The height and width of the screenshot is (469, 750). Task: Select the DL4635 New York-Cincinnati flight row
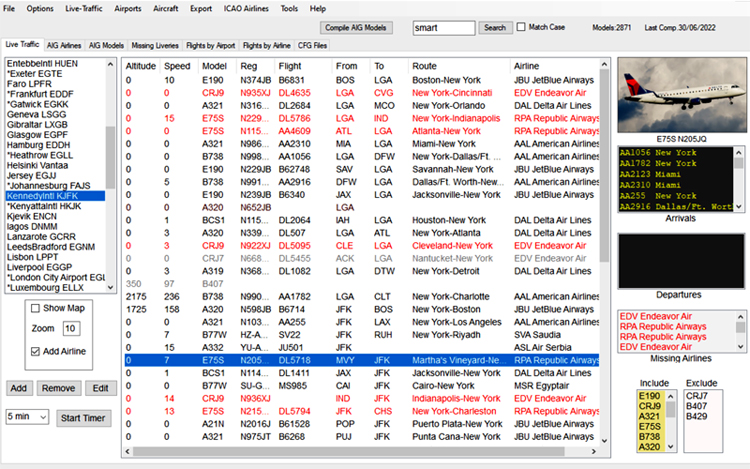coord(362,93)
